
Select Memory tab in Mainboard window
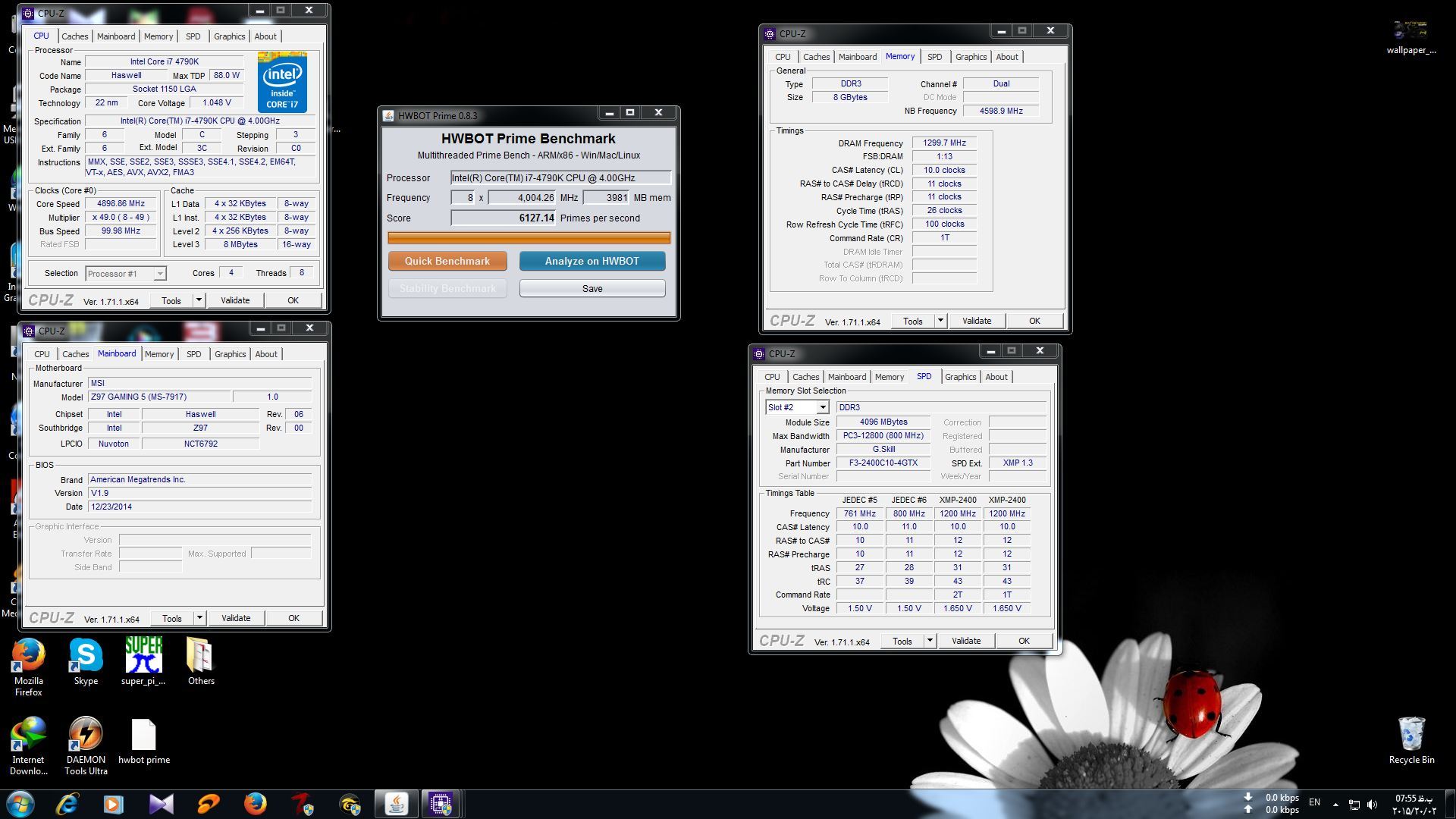tap(159, 354)
